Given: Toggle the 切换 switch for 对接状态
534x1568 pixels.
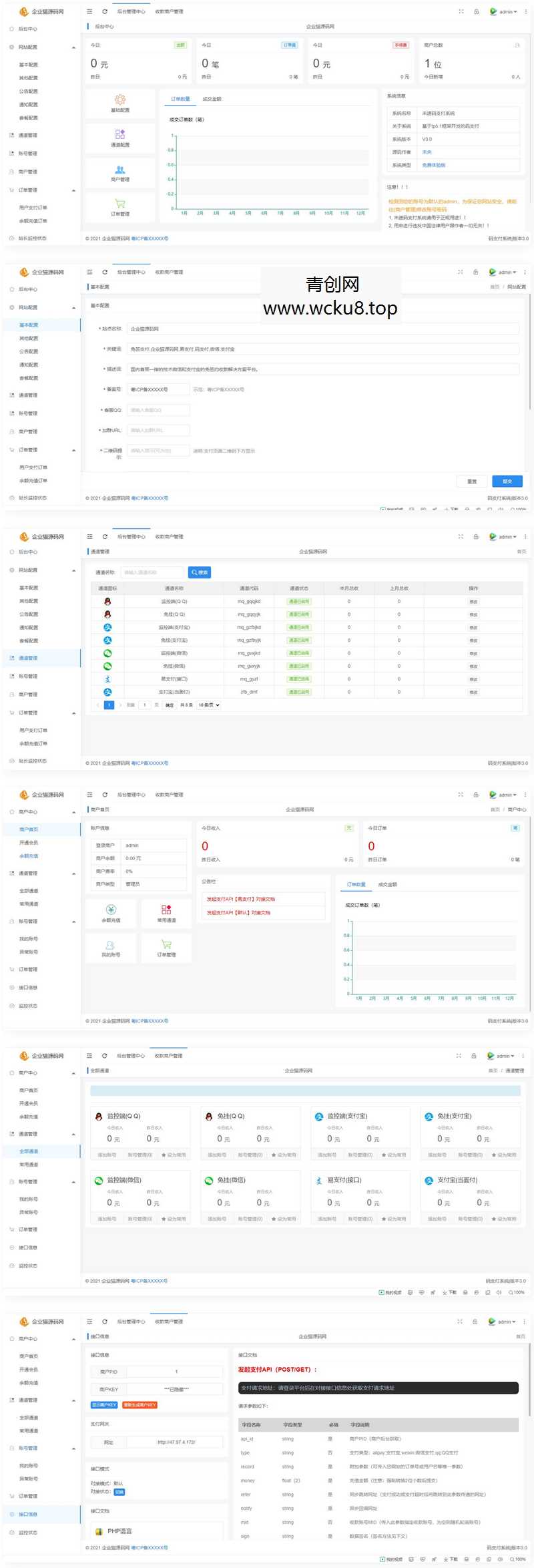Looking at the screenshot, I should 119,1492.
